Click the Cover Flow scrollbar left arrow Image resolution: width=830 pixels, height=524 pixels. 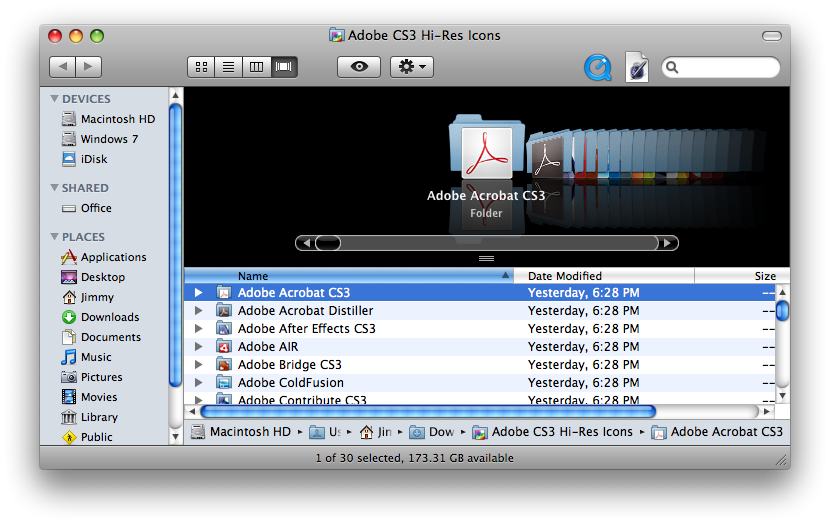306,243
